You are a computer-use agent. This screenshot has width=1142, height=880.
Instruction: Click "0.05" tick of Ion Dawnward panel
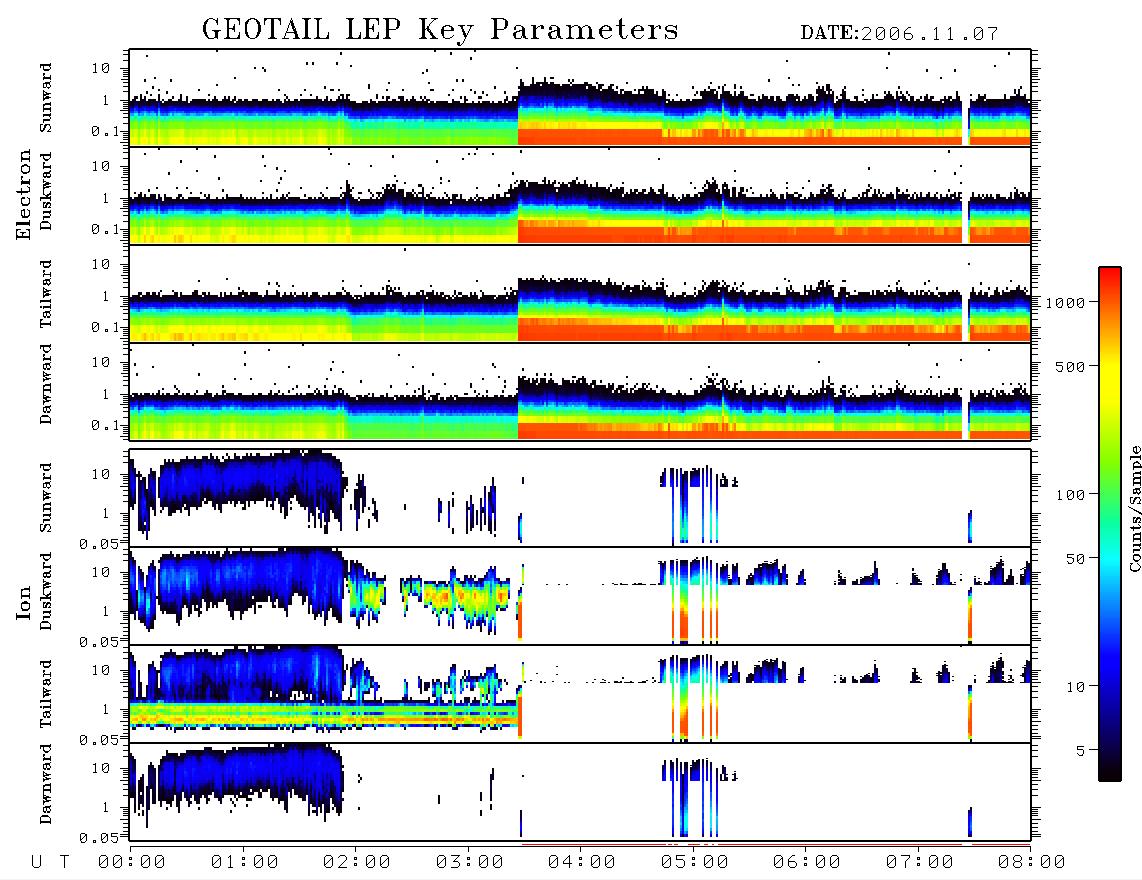pyautogui.click(x=98, y=838)
